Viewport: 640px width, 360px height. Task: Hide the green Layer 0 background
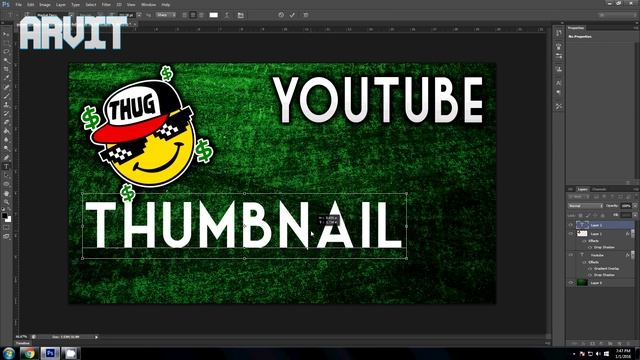tap(571, 282)
